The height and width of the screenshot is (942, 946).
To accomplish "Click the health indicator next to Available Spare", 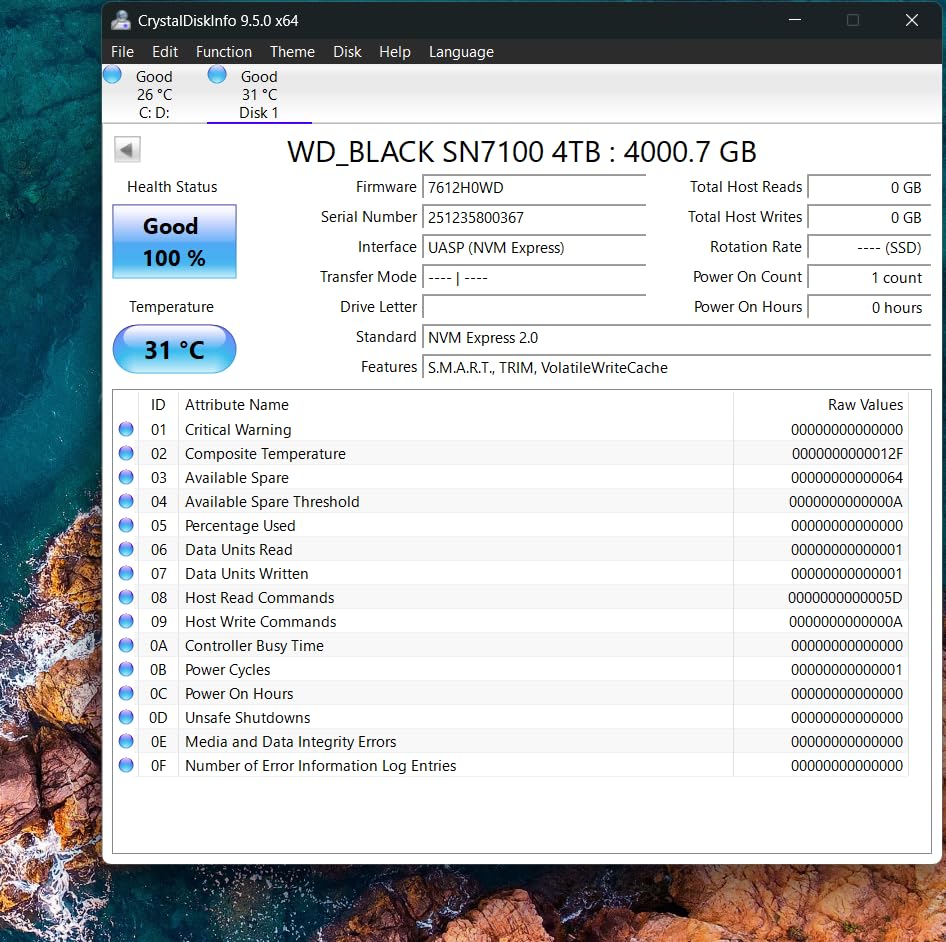I will pyautogui.click(x=126, y=477).
